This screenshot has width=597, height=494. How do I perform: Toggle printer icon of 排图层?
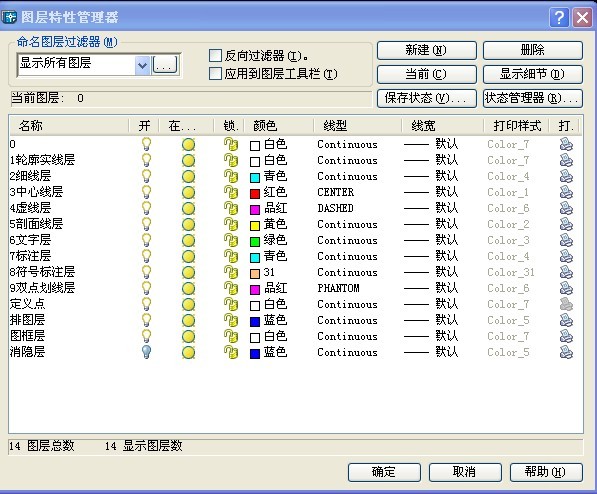point(566,320)
